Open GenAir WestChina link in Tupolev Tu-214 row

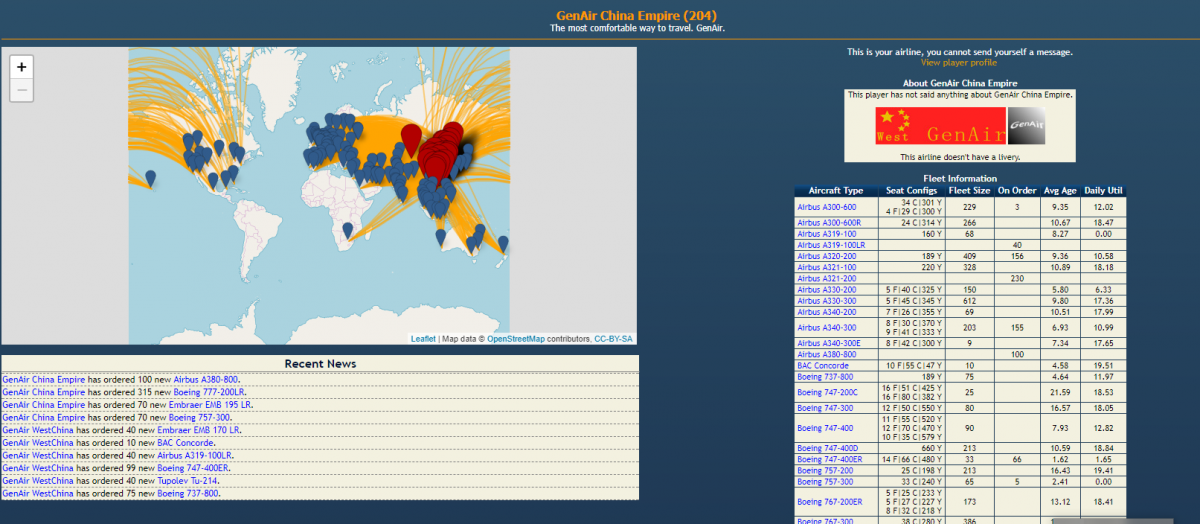pyautogui.click(x=38, y=481)
